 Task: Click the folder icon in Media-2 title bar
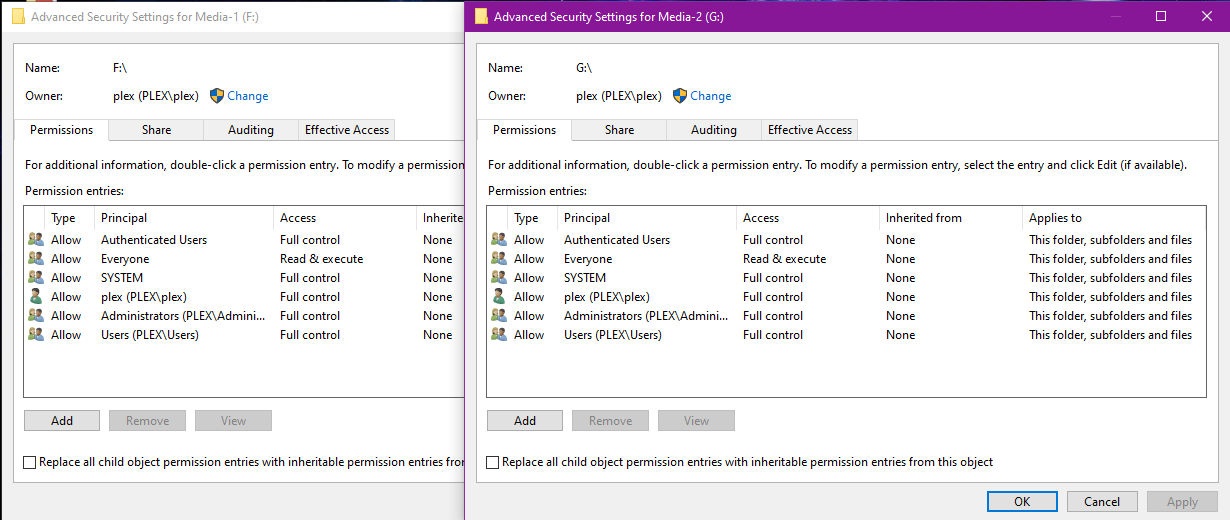481,16
